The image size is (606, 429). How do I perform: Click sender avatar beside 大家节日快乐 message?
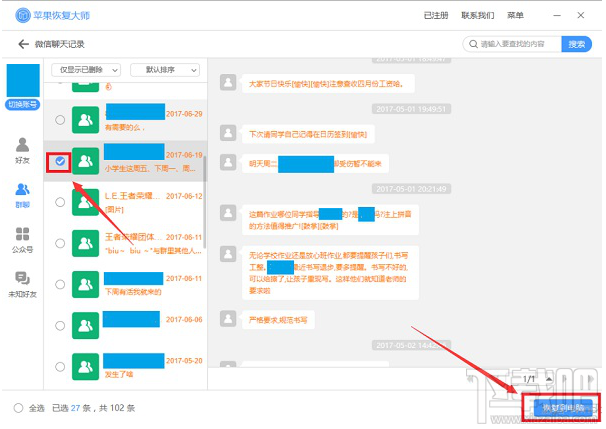click(x=228, y=82)
